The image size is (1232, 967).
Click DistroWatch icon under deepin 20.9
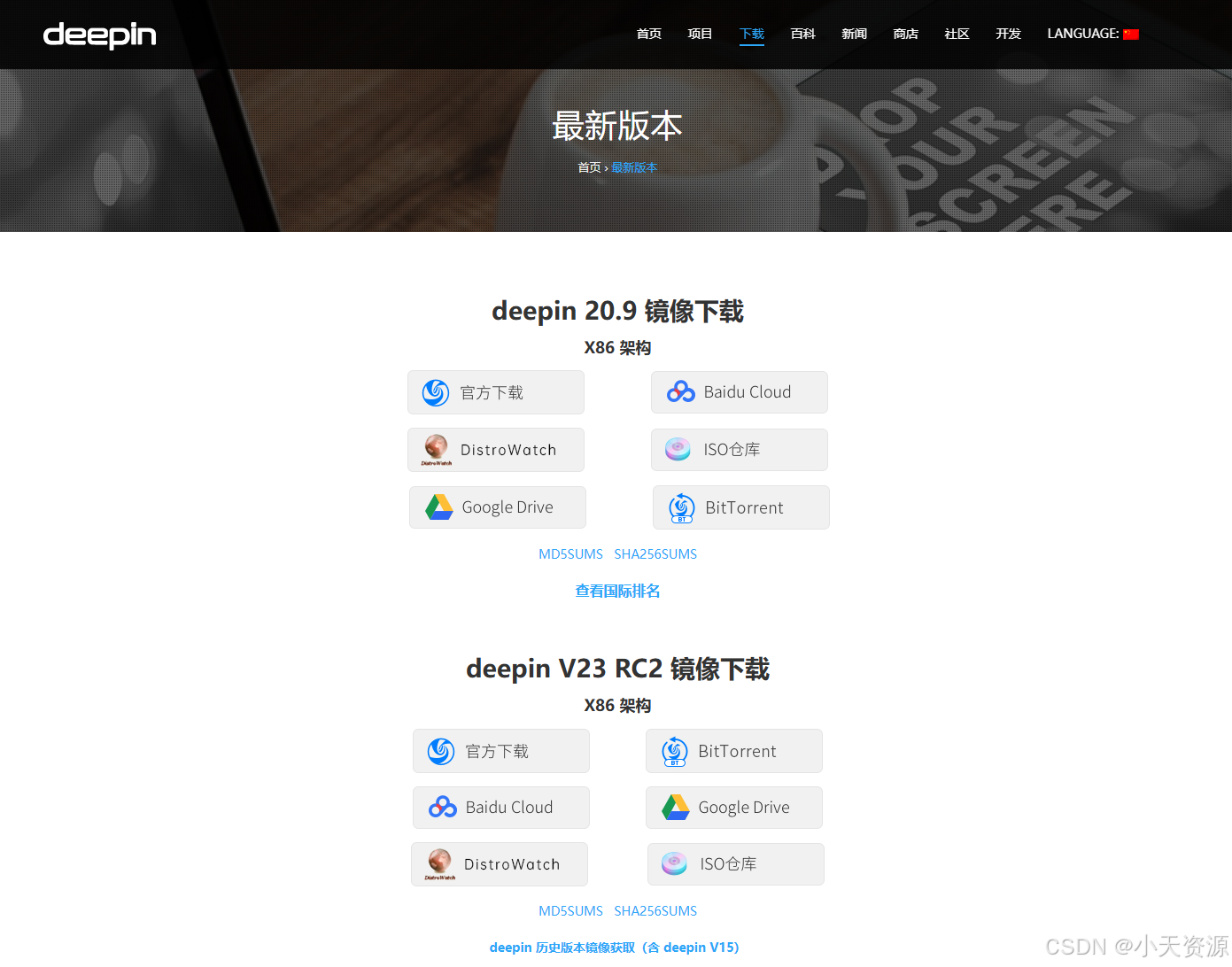point(436,450)
